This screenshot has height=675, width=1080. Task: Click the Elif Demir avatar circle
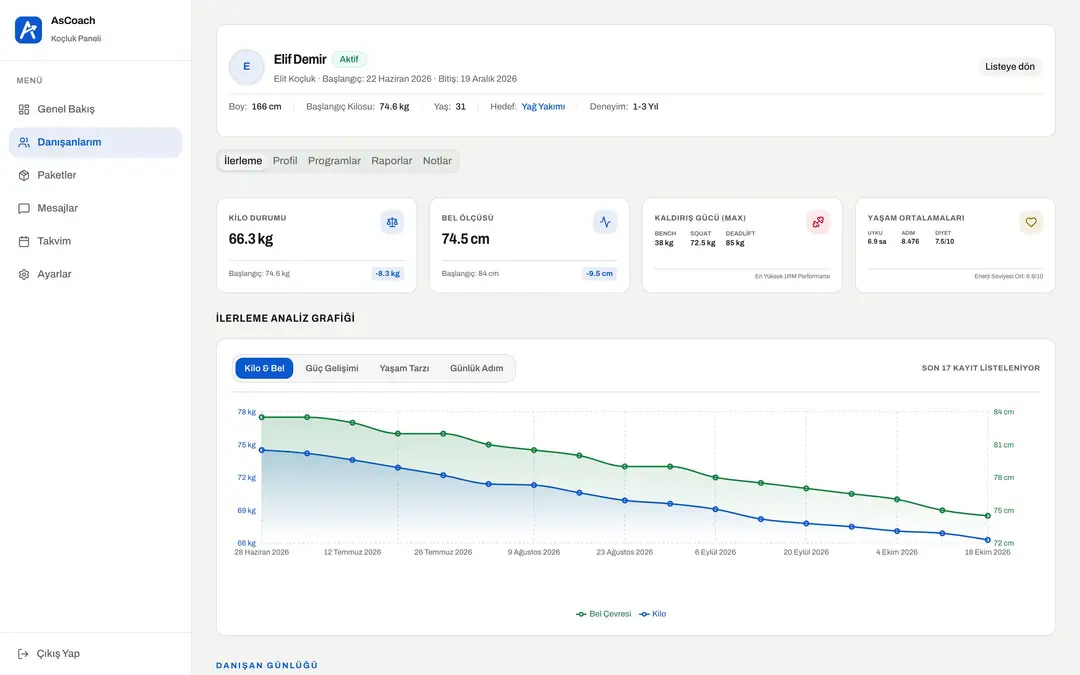click(247, 67)
